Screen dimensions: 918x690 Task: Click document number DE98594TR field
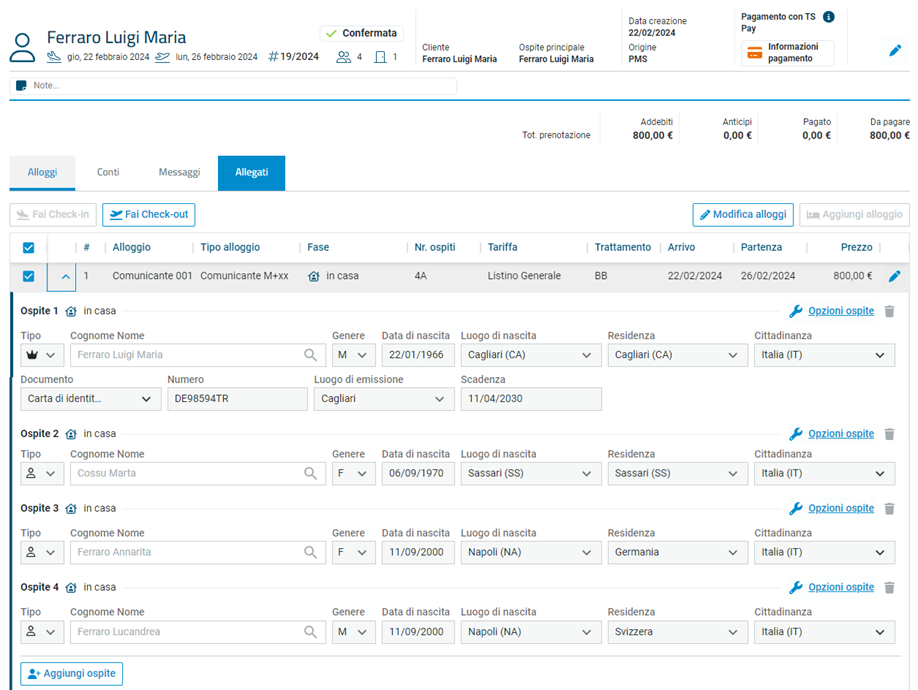pos(237,399)
